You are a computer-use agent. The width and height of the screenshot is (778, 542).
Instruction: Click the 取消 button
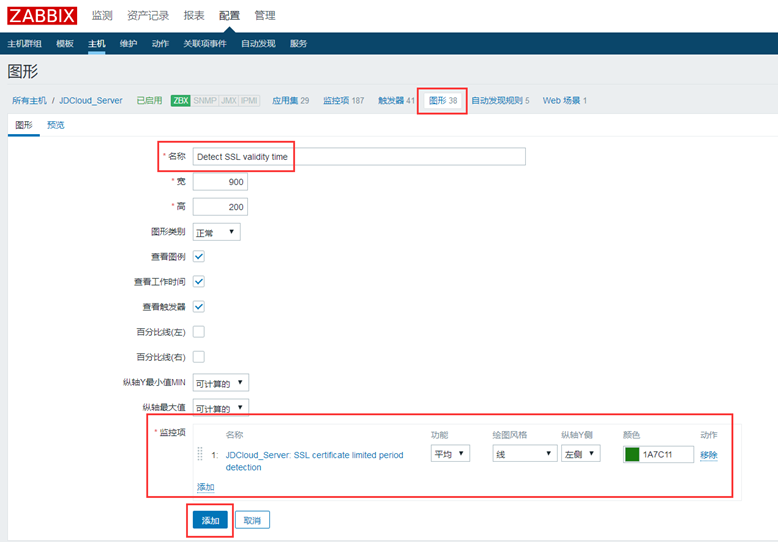coord(253,520)
